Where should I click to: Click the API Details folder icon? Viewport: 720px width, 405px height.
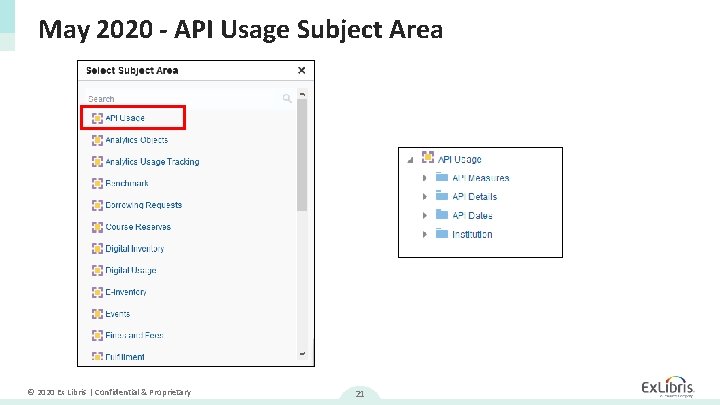(442, 196)
